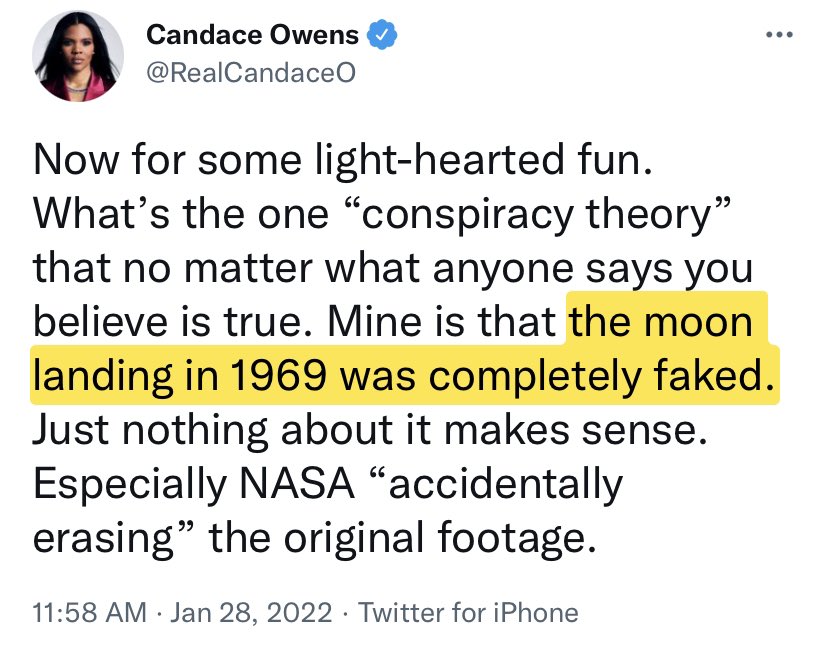Image resolution: width=828 pixels, height=648 pixels.
Task: Click the highlighted words "completely faked."
Action: pos(601,375)
